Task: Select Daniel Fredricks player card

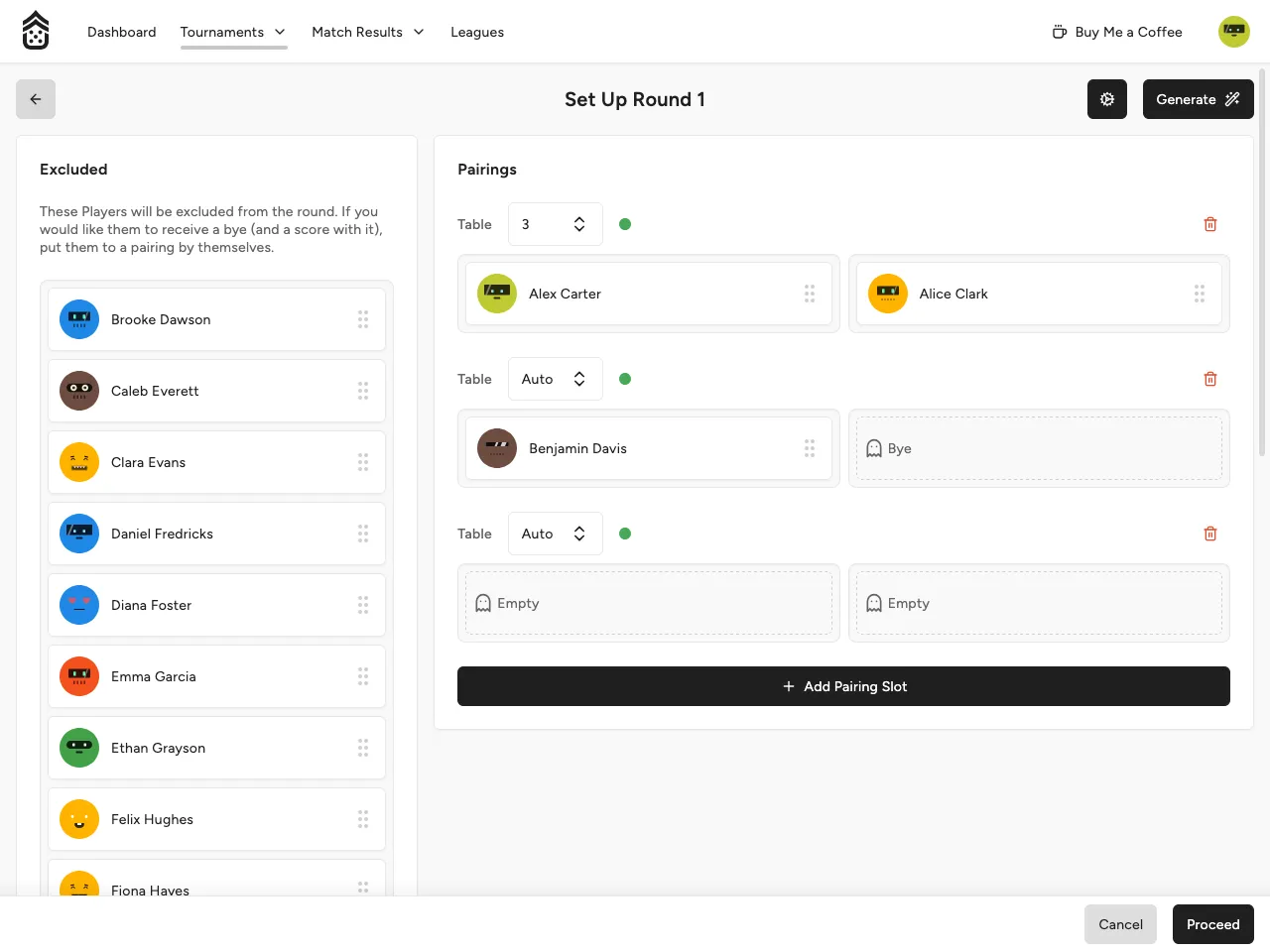Action: click(216, 534)
